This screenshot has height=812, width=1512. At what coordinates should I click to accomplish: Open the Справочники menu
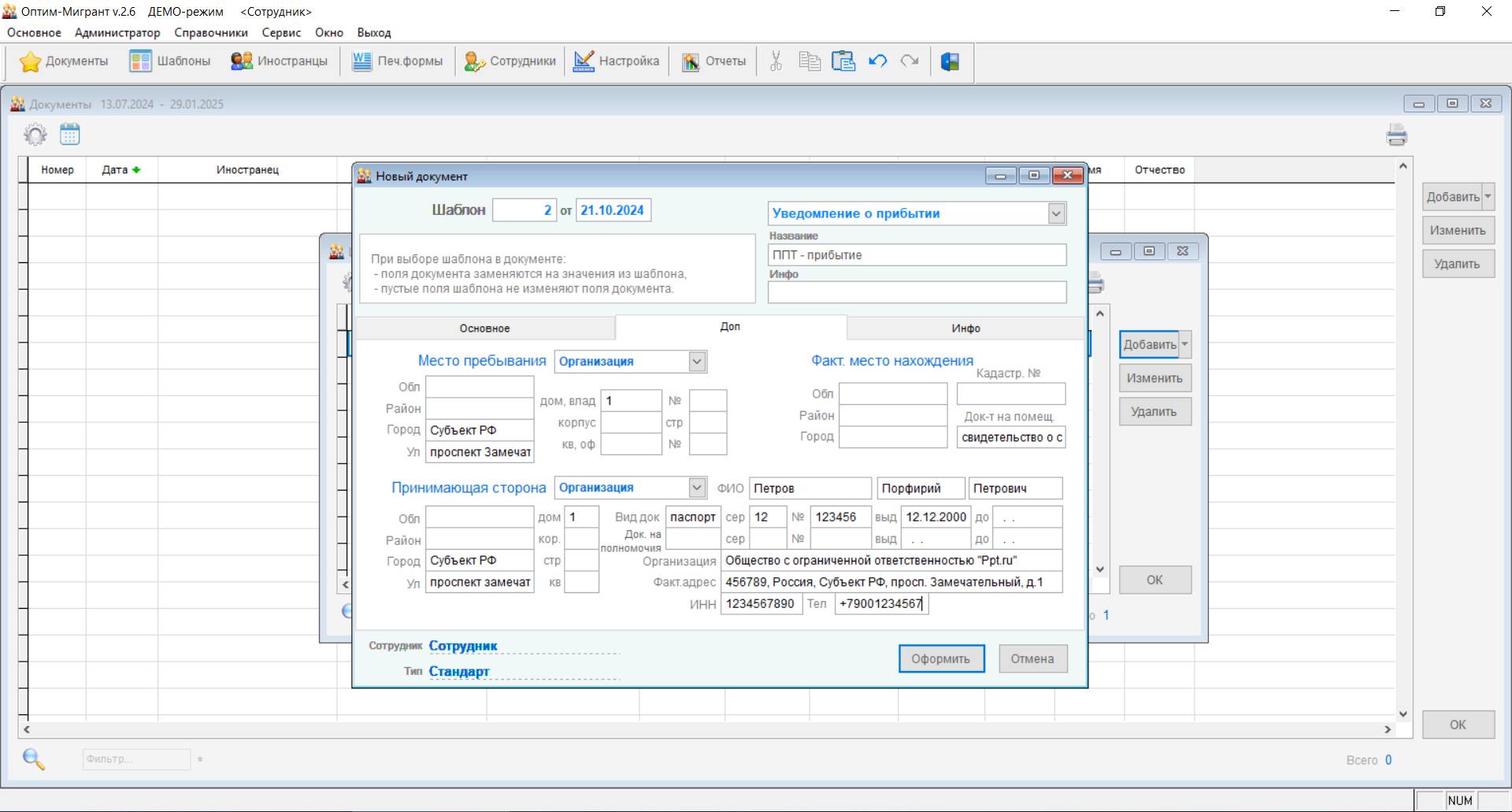pyautogui.click(x=211, y=32)
